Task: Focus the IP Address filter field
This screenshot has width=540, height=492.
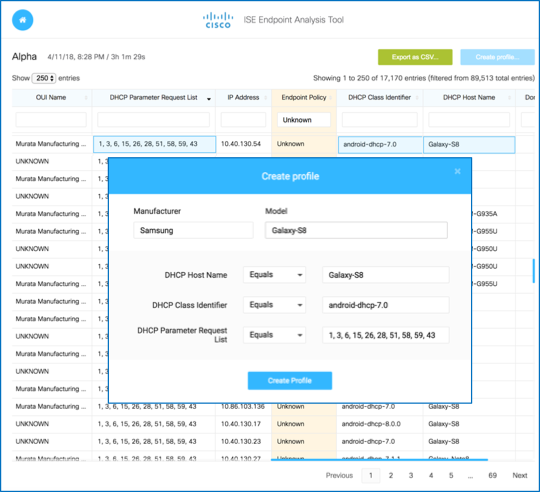Action: point(243,120)
